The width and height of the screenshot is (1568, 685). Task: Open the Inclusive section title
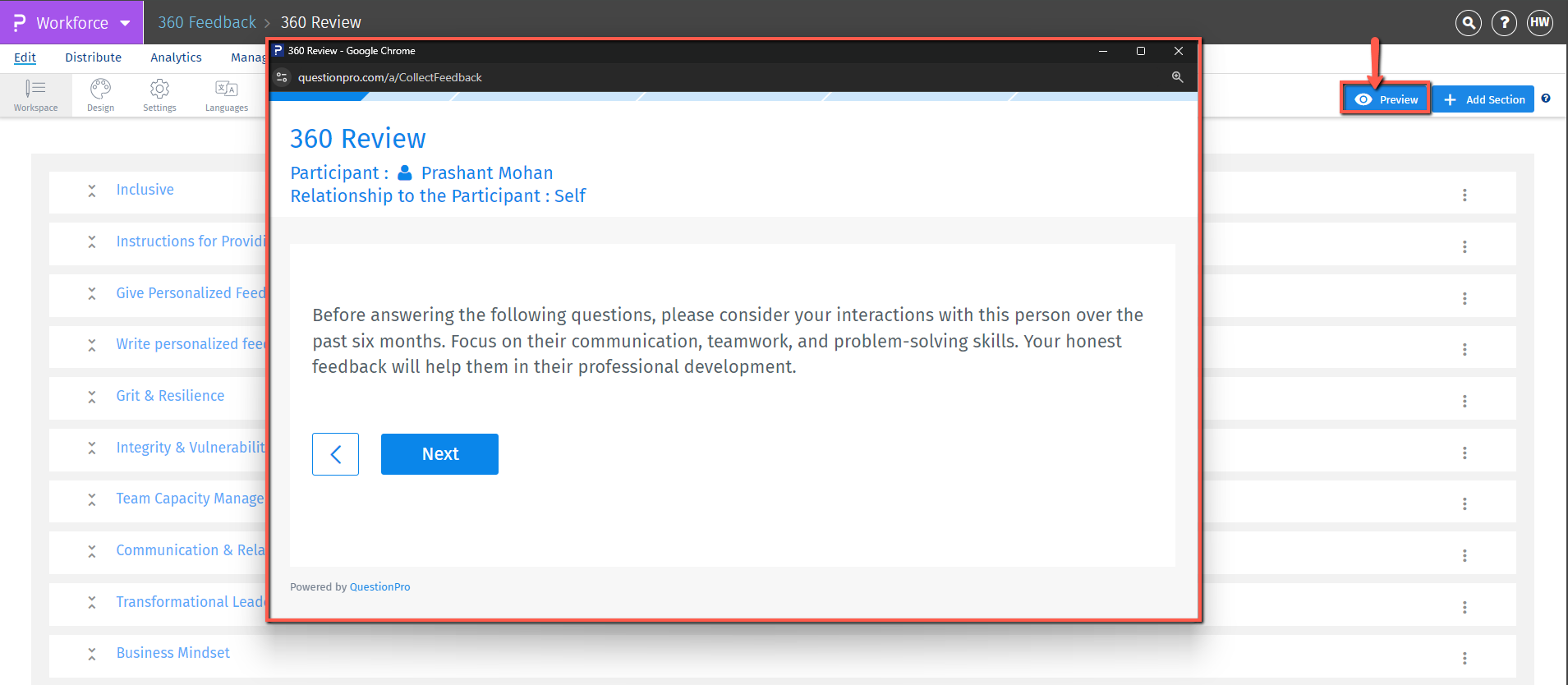point(145,190)
